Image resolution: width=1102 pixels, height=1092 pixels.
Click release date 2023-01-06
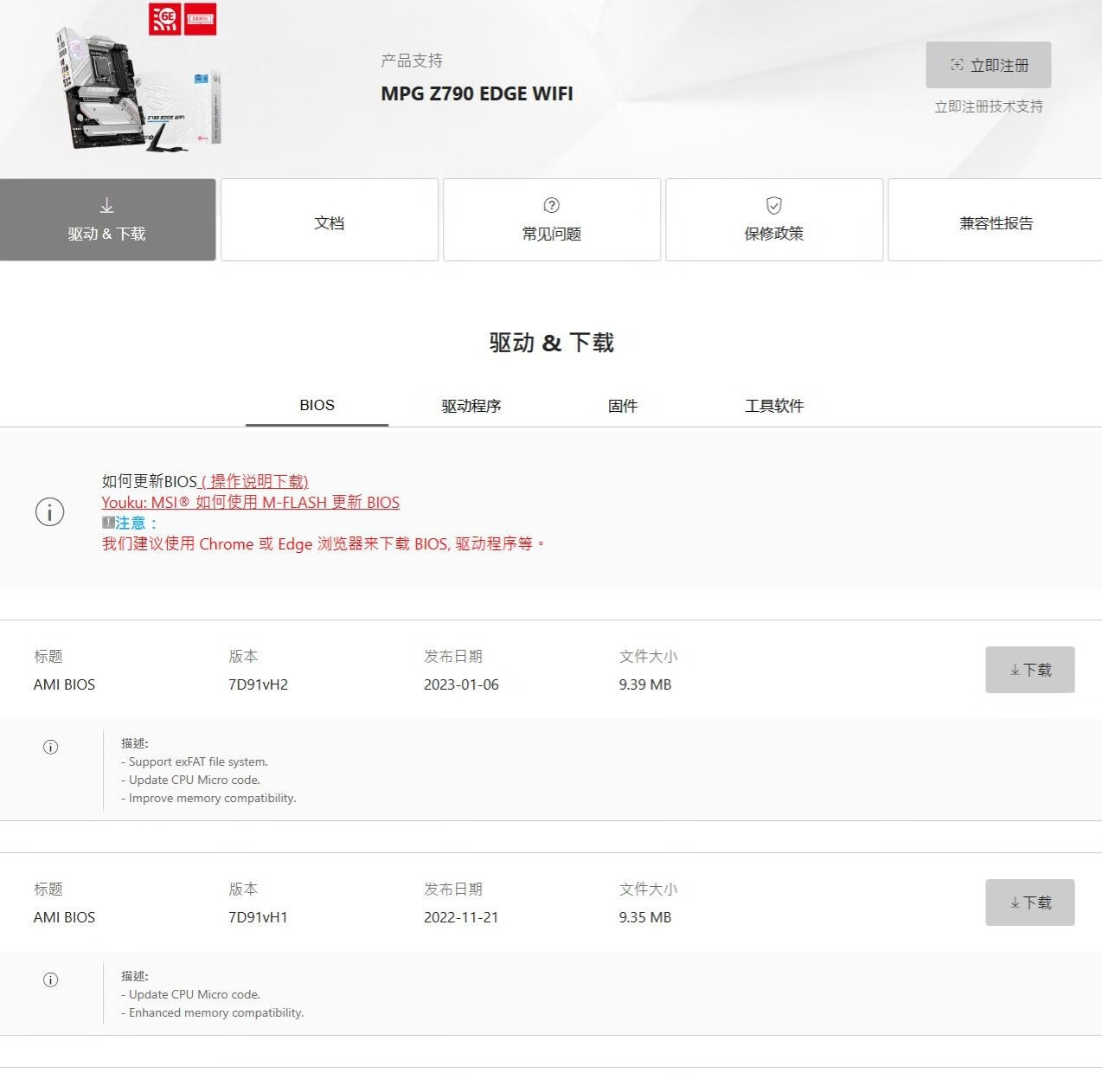(461, 684)
